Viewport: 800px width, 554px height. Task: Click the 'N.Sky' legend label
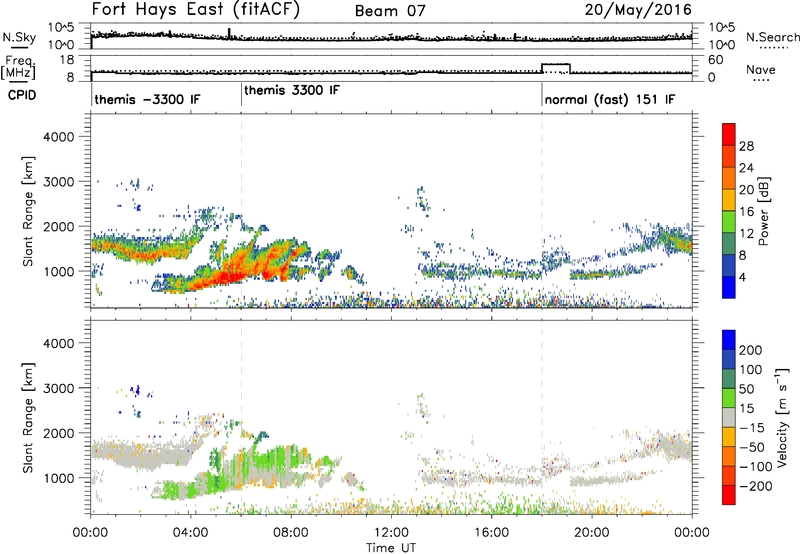(x=19, y=38)
